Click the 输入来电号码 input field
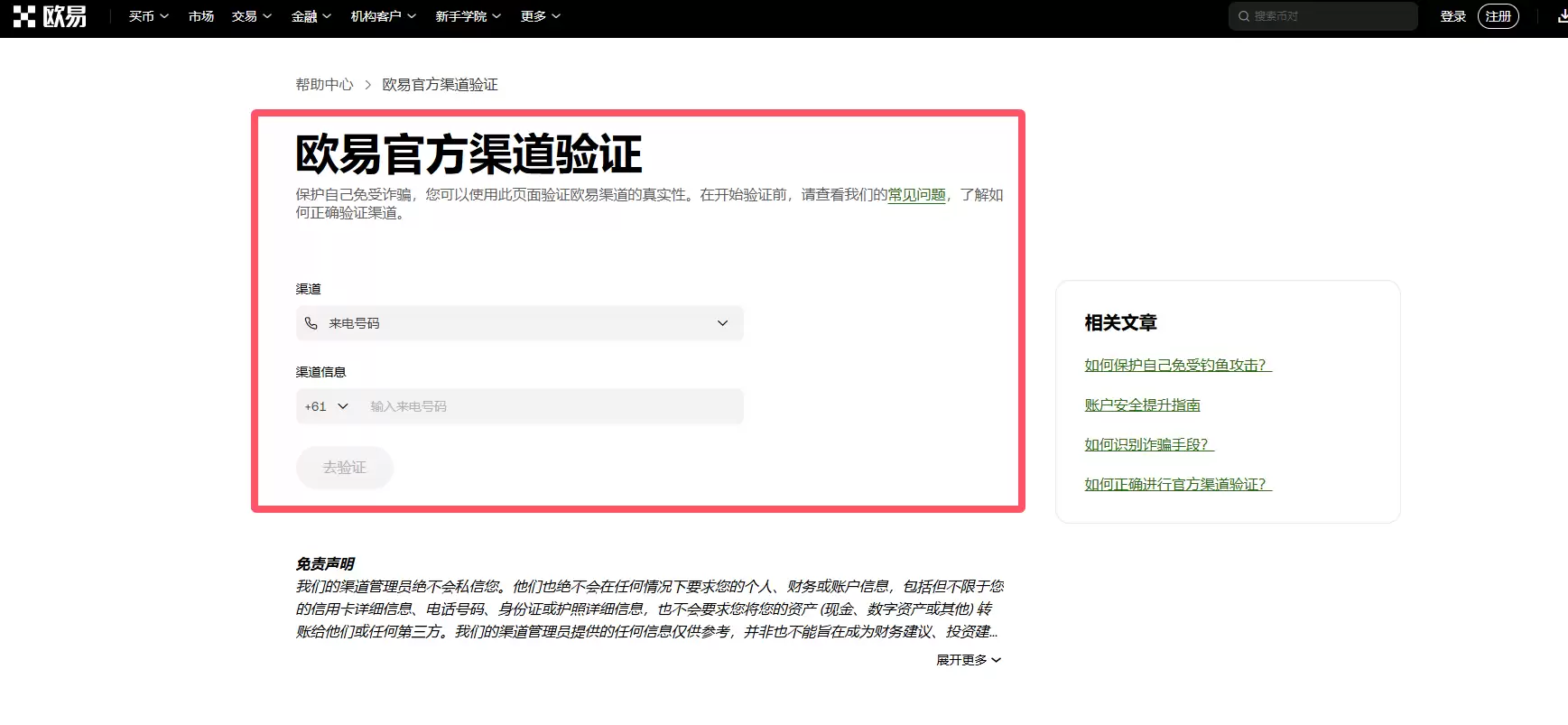Screen dimensions: 1568x725 point(551,406)
